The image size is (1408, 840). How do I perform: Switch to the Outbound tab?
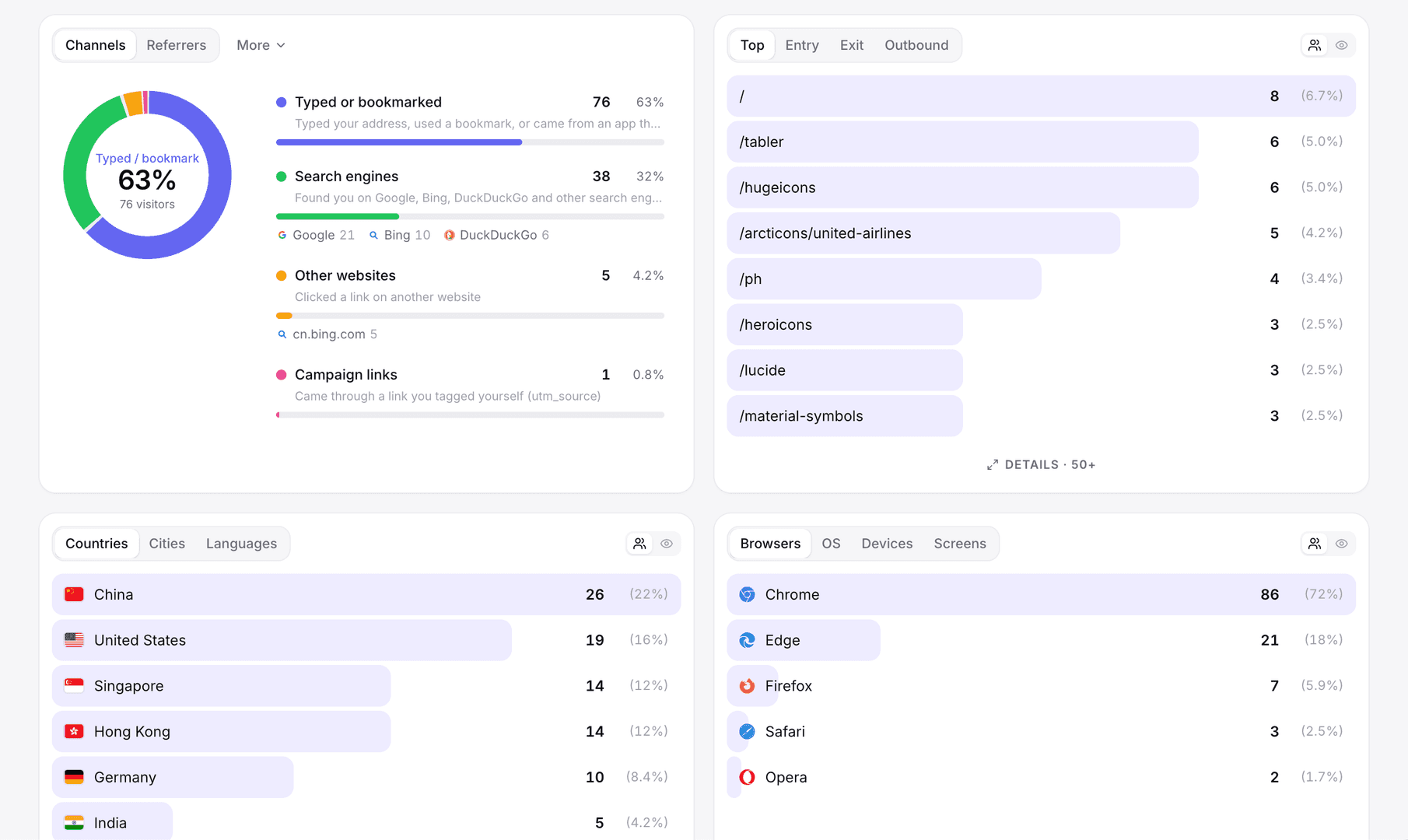click(916, 45)
